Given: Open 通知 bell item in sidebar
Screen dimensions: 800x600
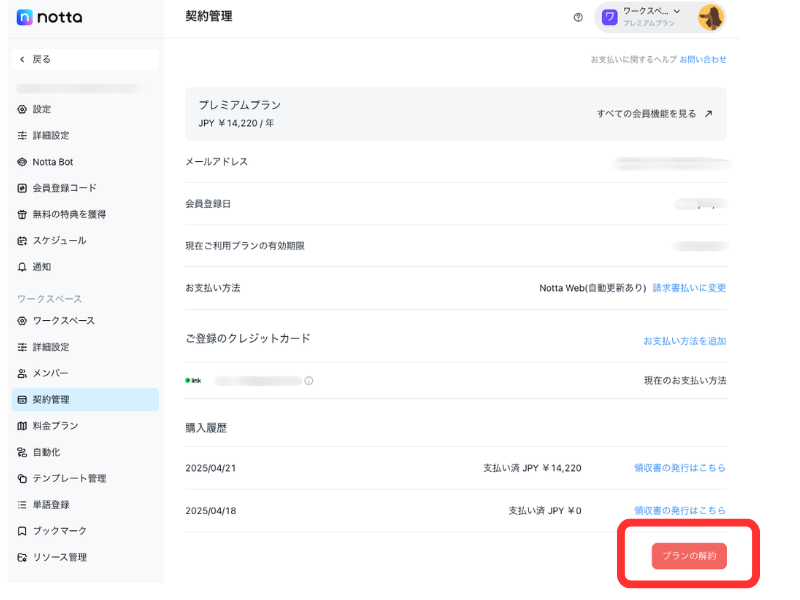Looking at the screenshot, I should tap(41, 267).
